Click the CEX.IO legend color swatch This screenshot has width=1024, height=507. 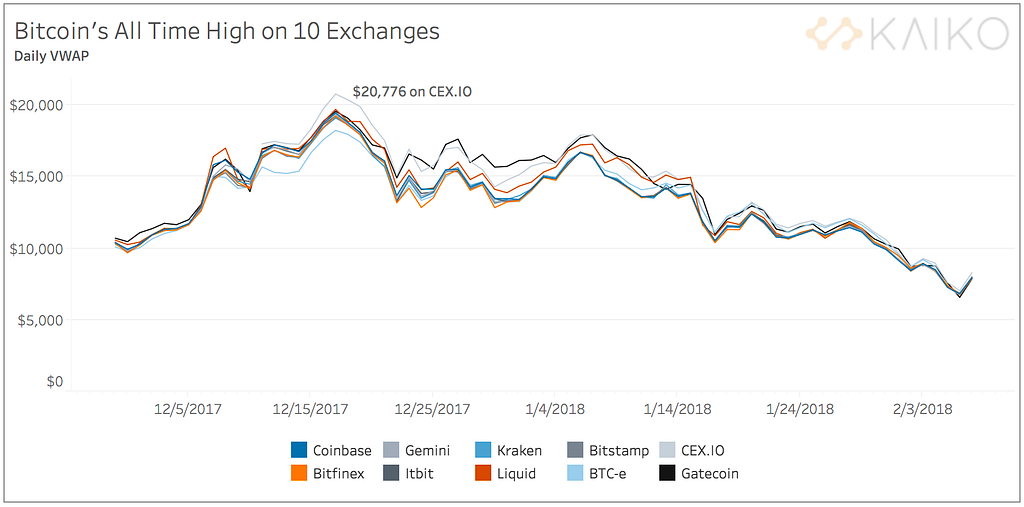pos(667,451)
